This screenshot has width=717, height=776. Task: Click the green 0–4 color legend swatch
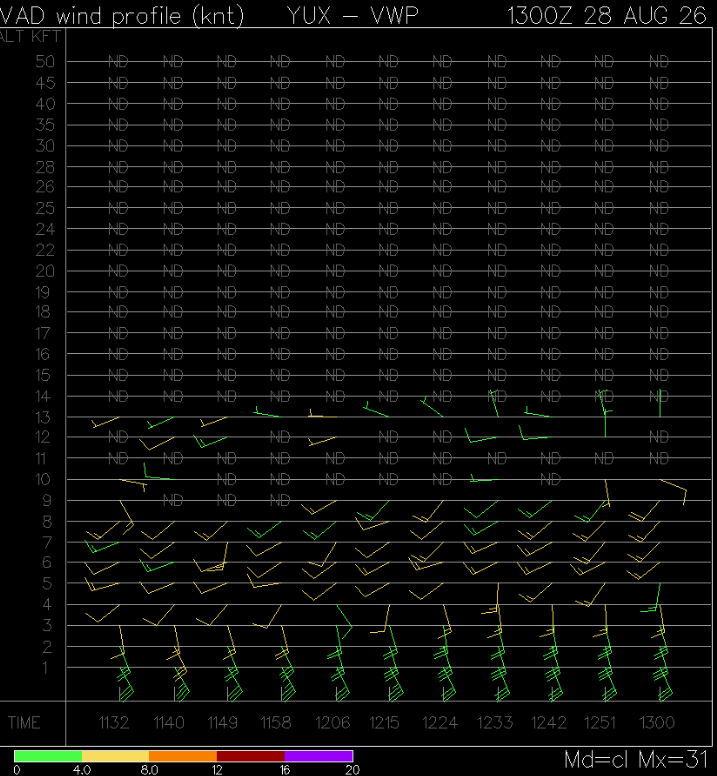48,756
